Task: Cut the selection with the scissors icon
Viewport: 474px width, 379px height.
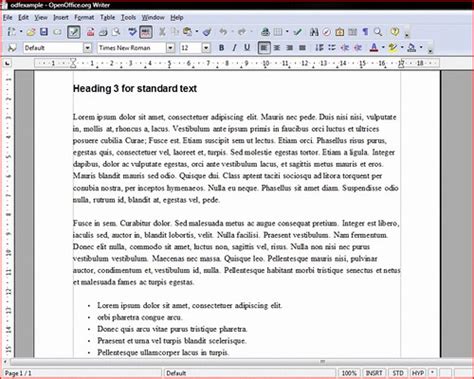Action: click(x=162, y=32)
